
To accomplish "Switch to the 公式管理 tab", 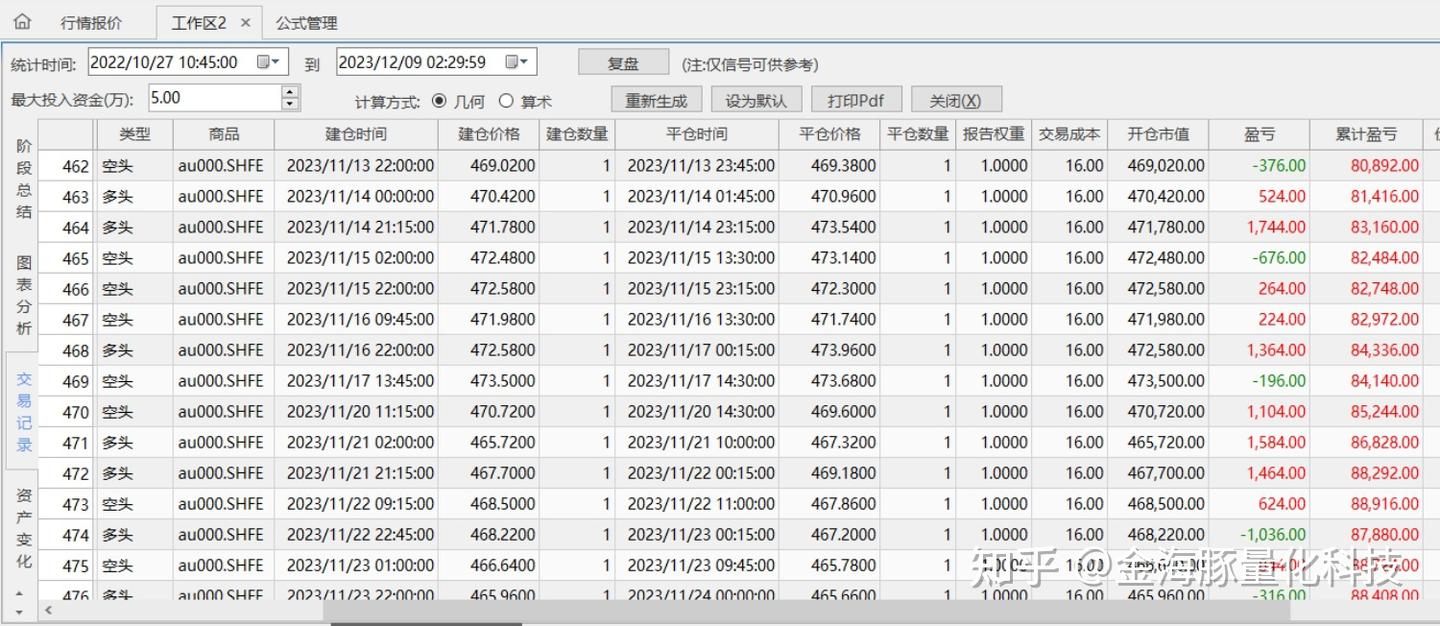I will [x=306, y=21].
